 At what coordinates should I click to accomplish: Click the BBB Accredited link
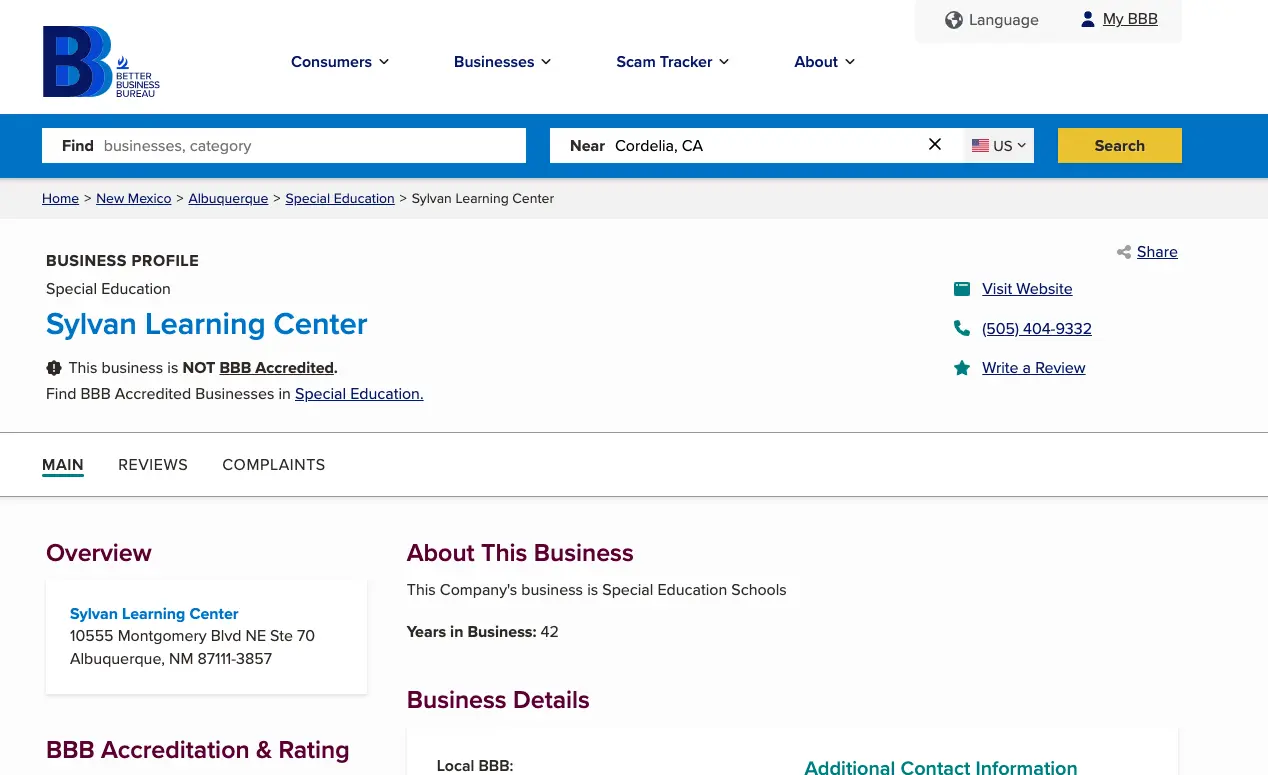pyautogui.click(x=277, y=368)
